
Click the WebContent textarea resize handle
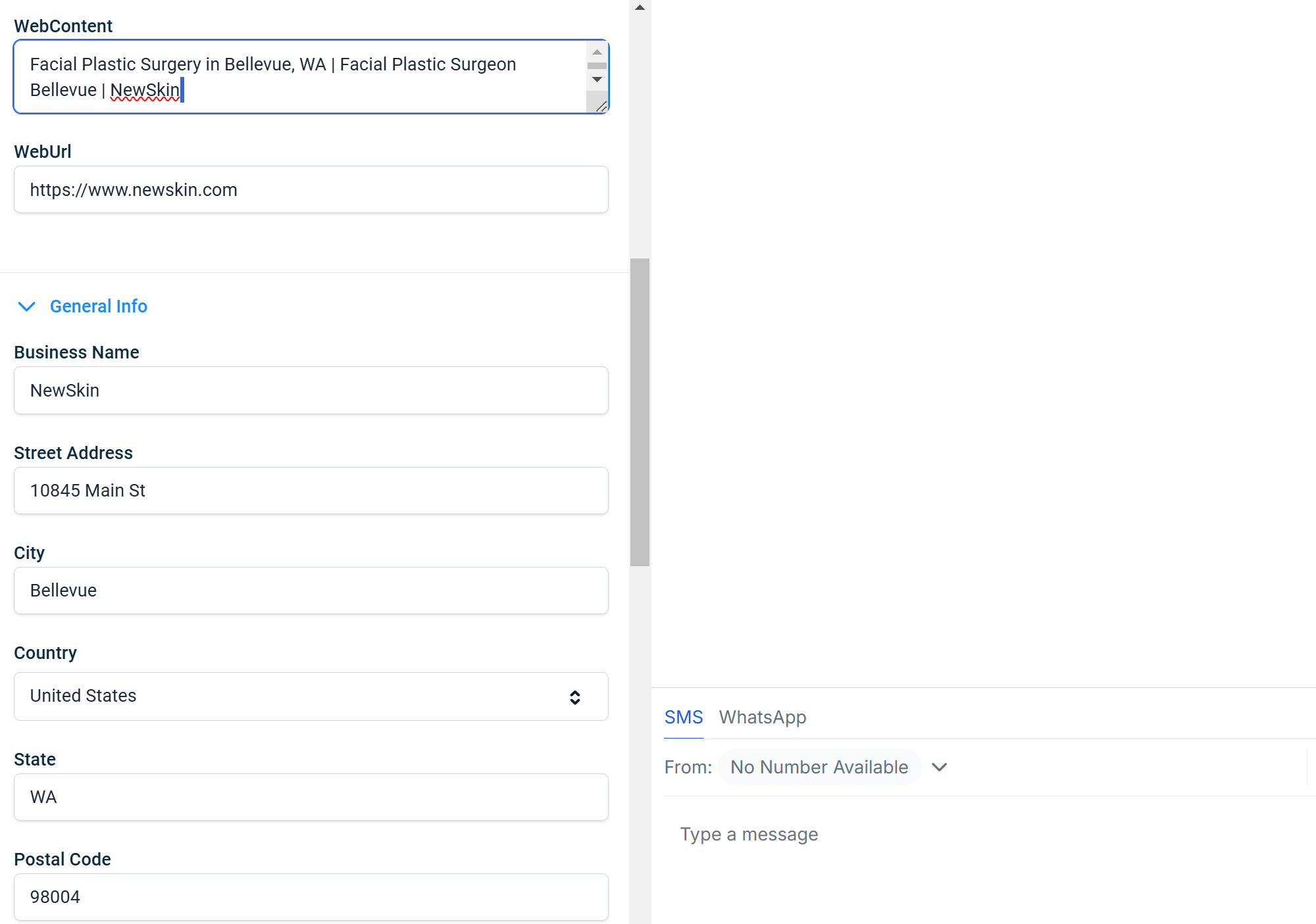(x=601, y=107)
